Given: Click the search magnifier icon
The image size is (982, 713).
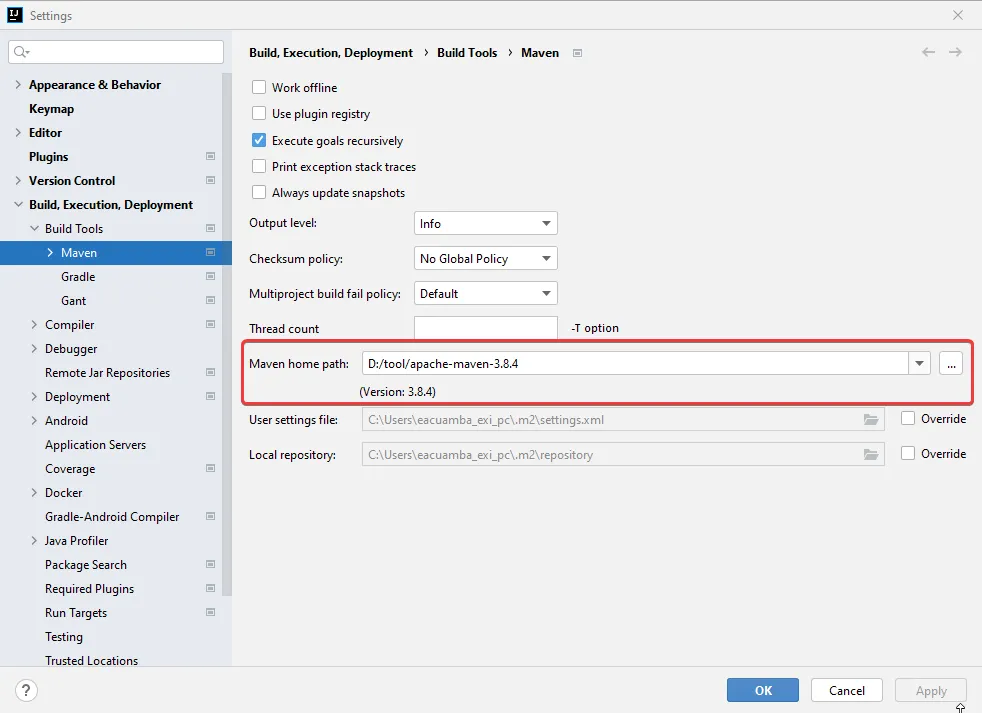Looking at the screenshot, I should [x=21, y=52].
